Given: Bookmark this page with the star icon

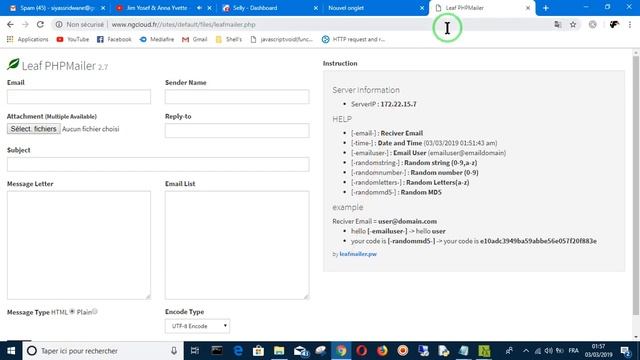Looking at the screenshot, I should tap(573, 24).
